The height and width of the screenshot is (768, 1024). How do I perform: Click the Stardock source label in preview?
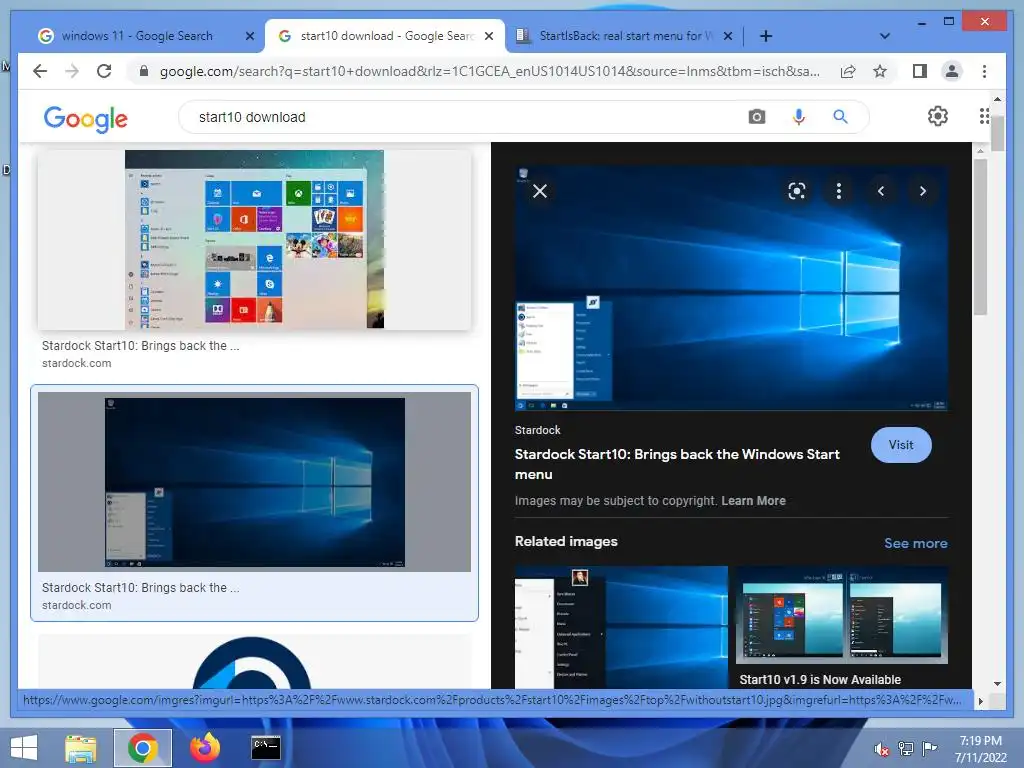tap(537, 430)
